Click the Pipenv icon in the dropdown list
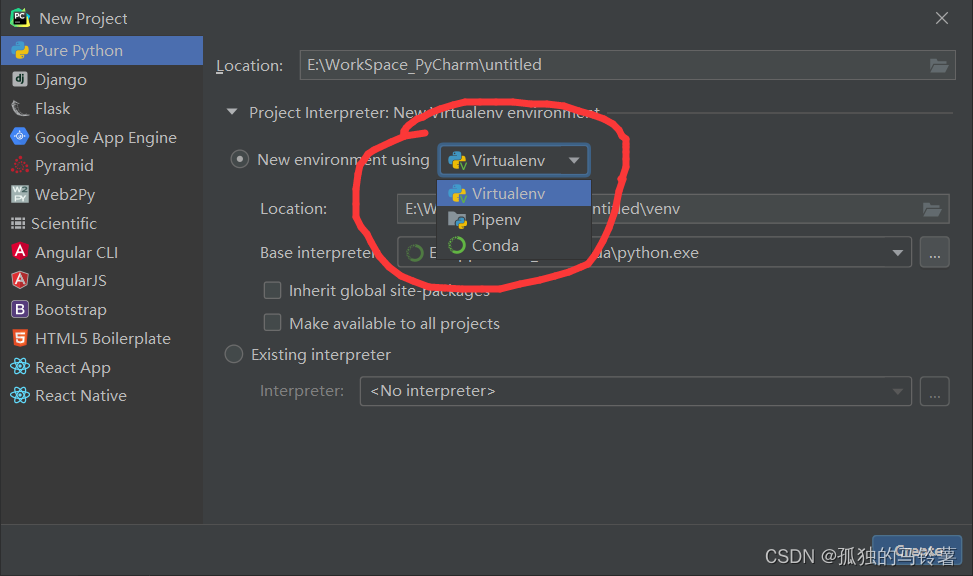This screenshot has height=576, width=973. pyautogui.click(x=457, y=220)
